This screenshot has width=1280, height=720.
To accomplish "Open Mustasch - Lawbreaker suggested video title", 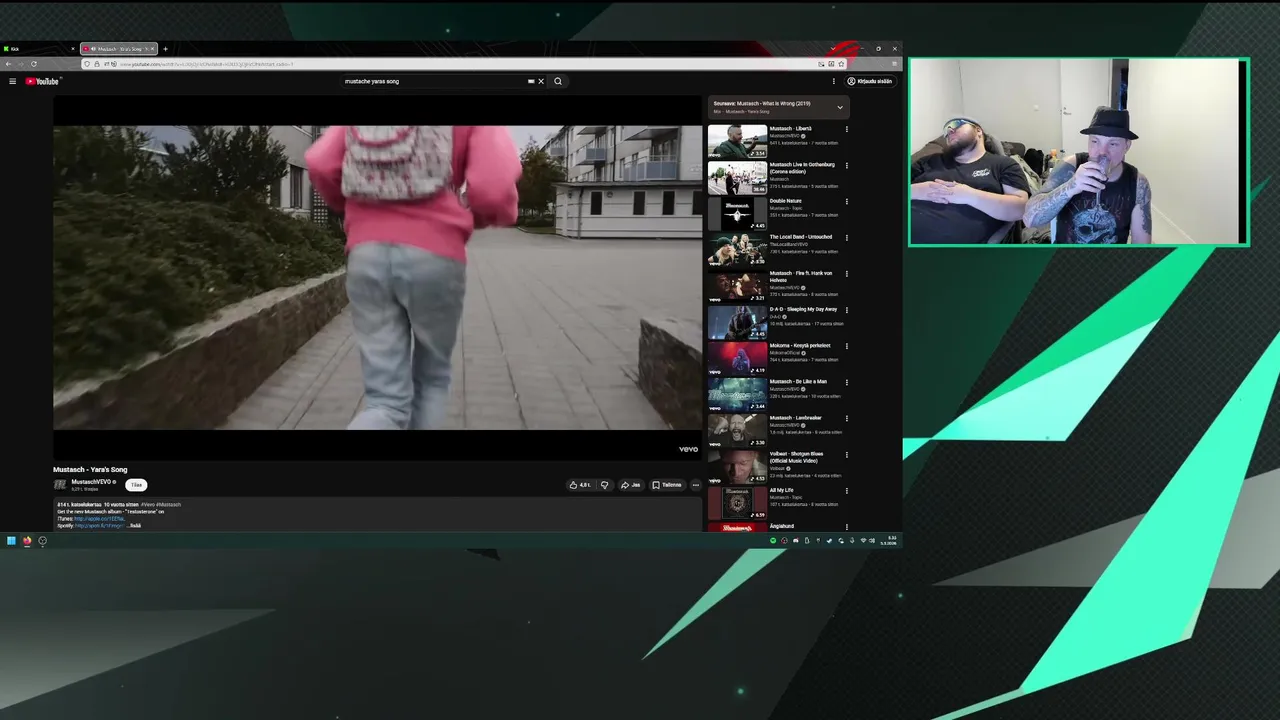I will 796,418.
